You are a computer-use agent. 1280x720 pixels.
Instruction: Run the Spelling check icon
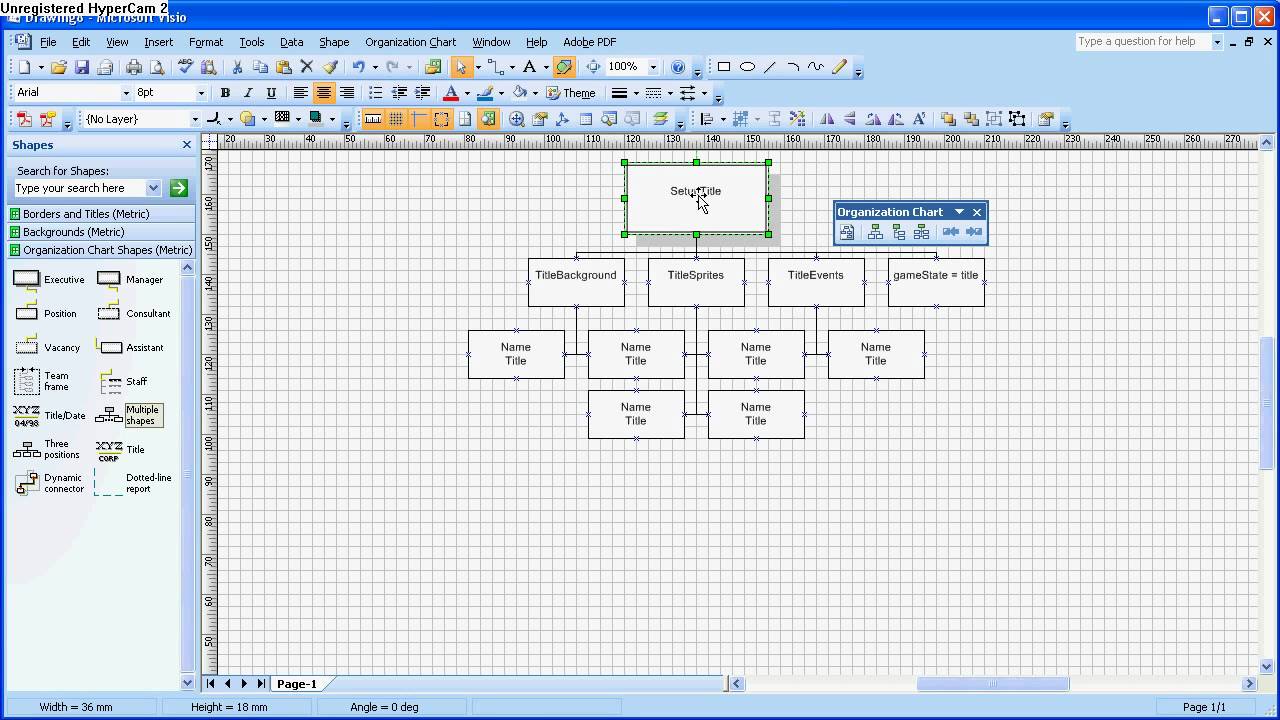click(x=185, y=67)
